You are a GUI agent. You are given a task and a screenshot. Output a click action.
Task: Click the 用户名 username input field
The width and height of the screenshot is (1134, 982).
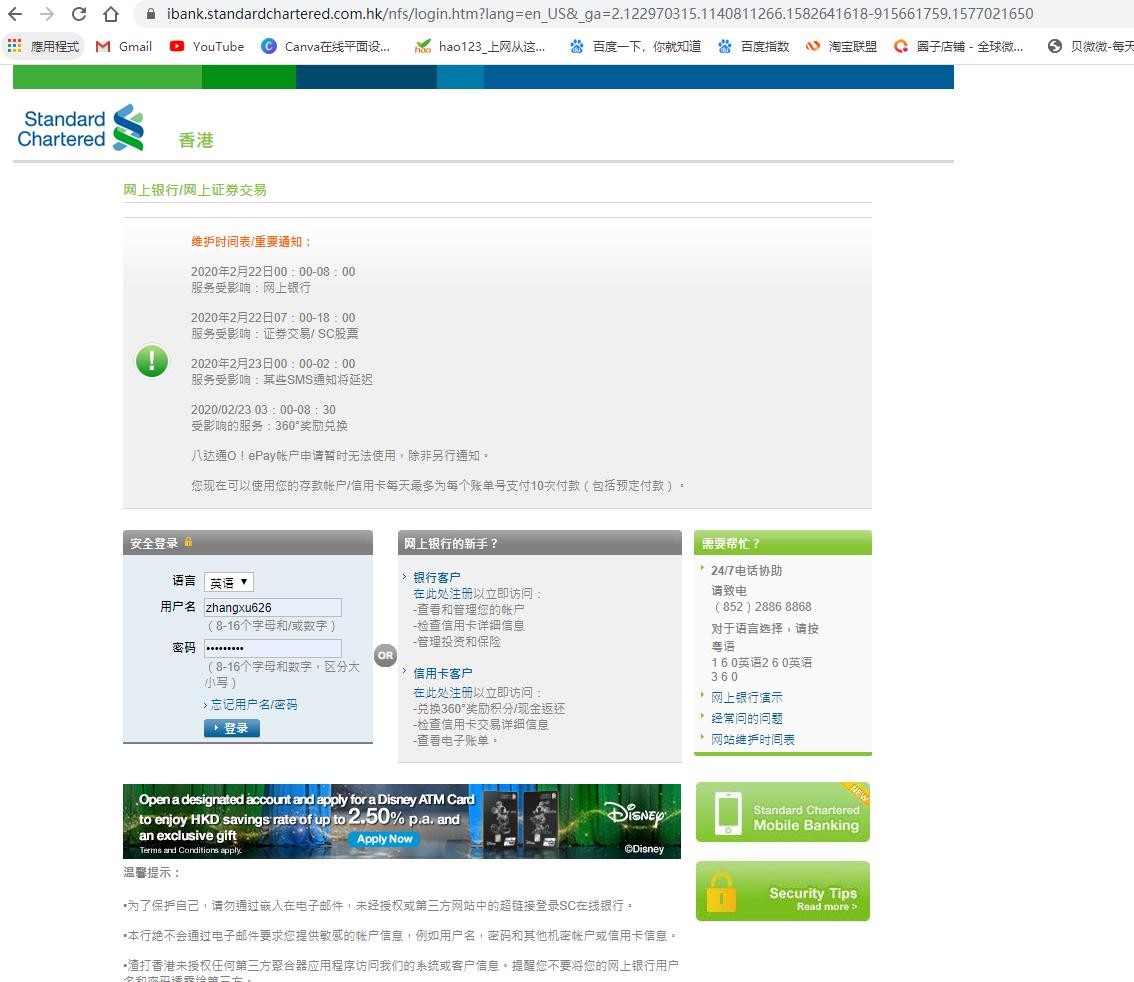pos(273,607)
